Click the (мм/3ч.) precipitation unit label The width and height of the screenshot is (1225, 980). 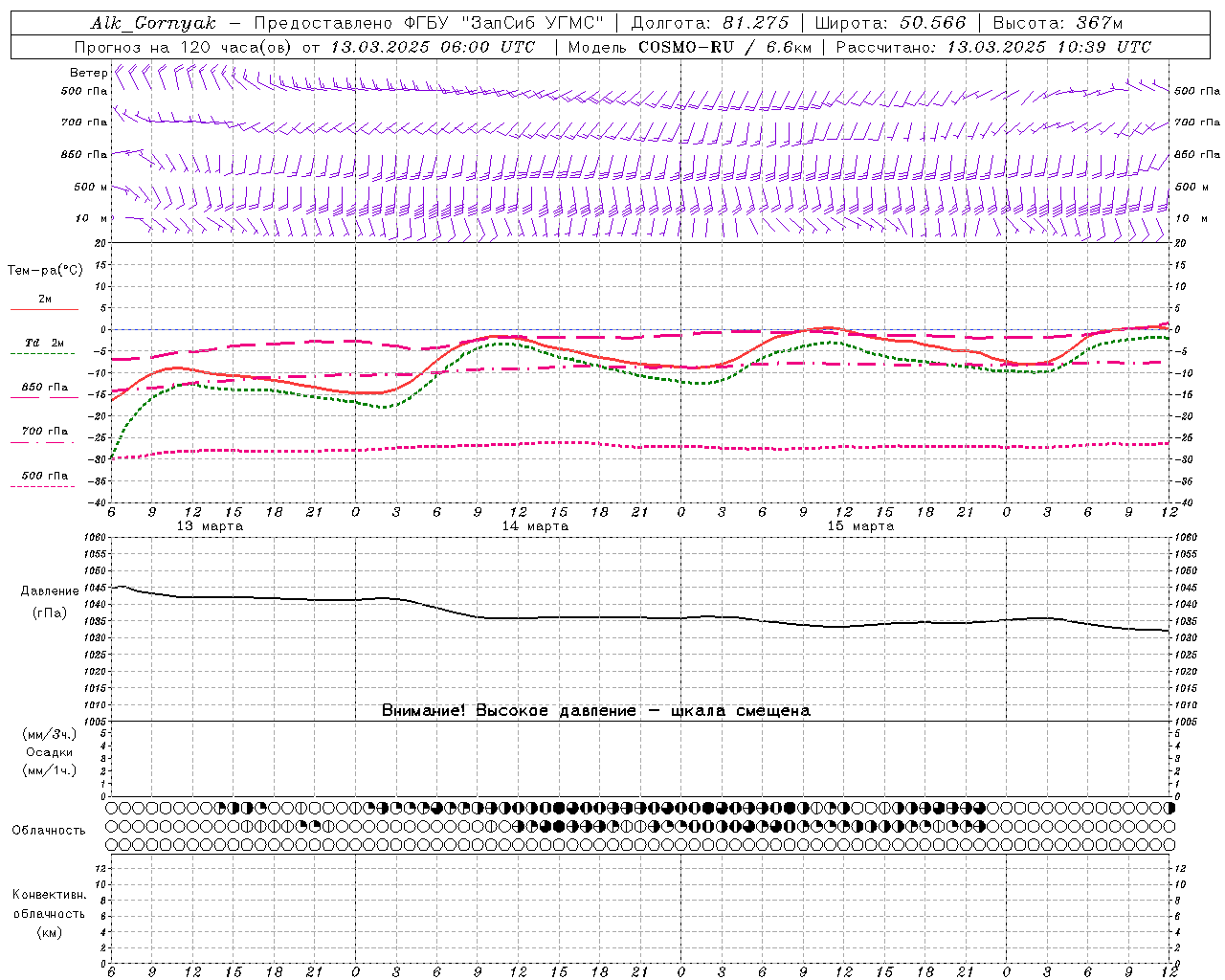coord(50,734)
